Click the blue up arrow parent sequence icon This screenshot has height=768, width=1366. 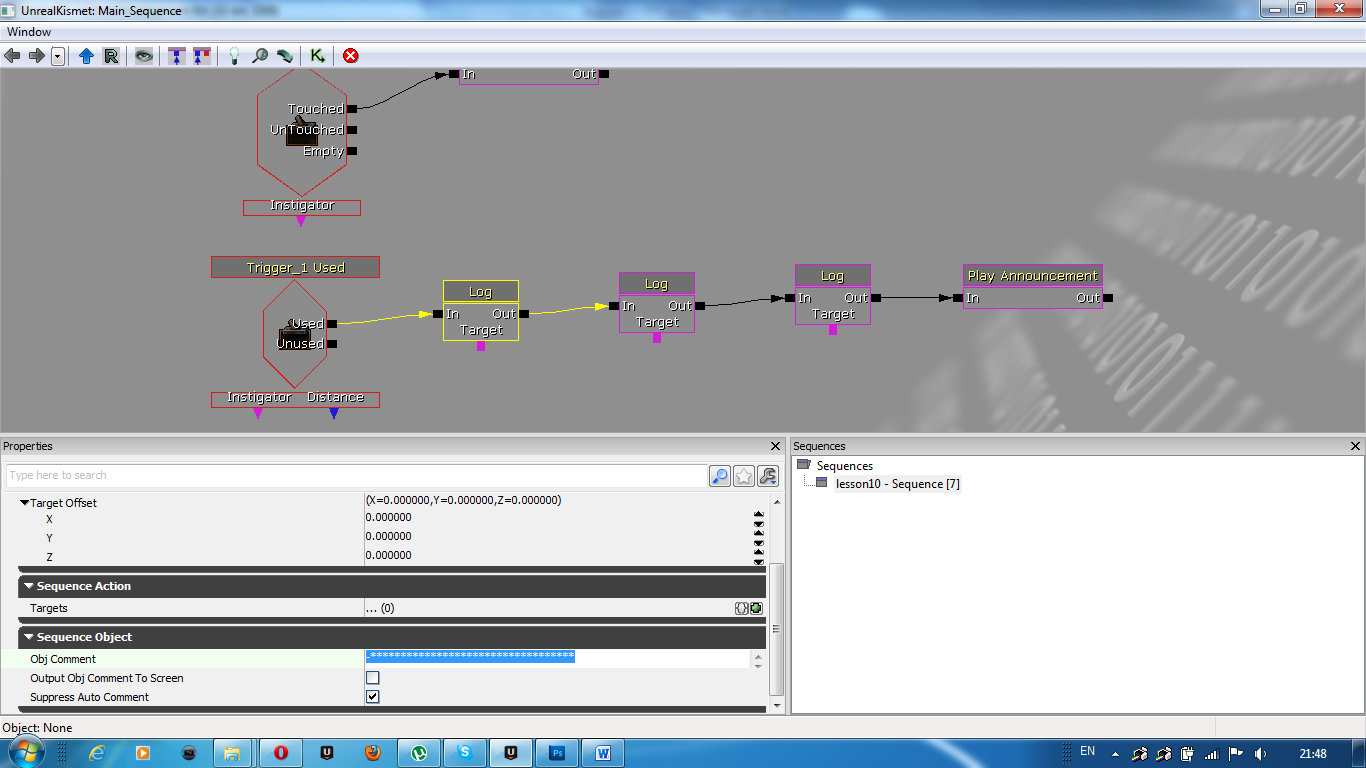(86, 56)
